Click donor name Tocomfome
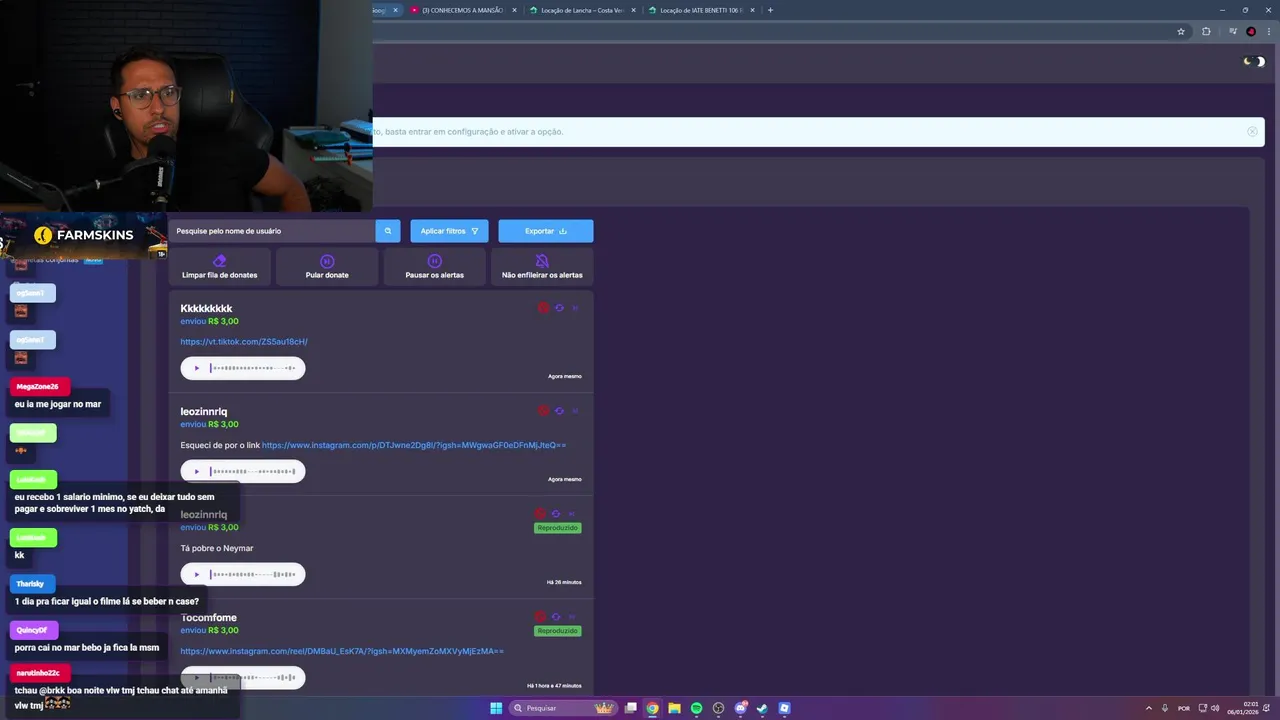This screenshot has width=1280, height=720. (209, 618)
